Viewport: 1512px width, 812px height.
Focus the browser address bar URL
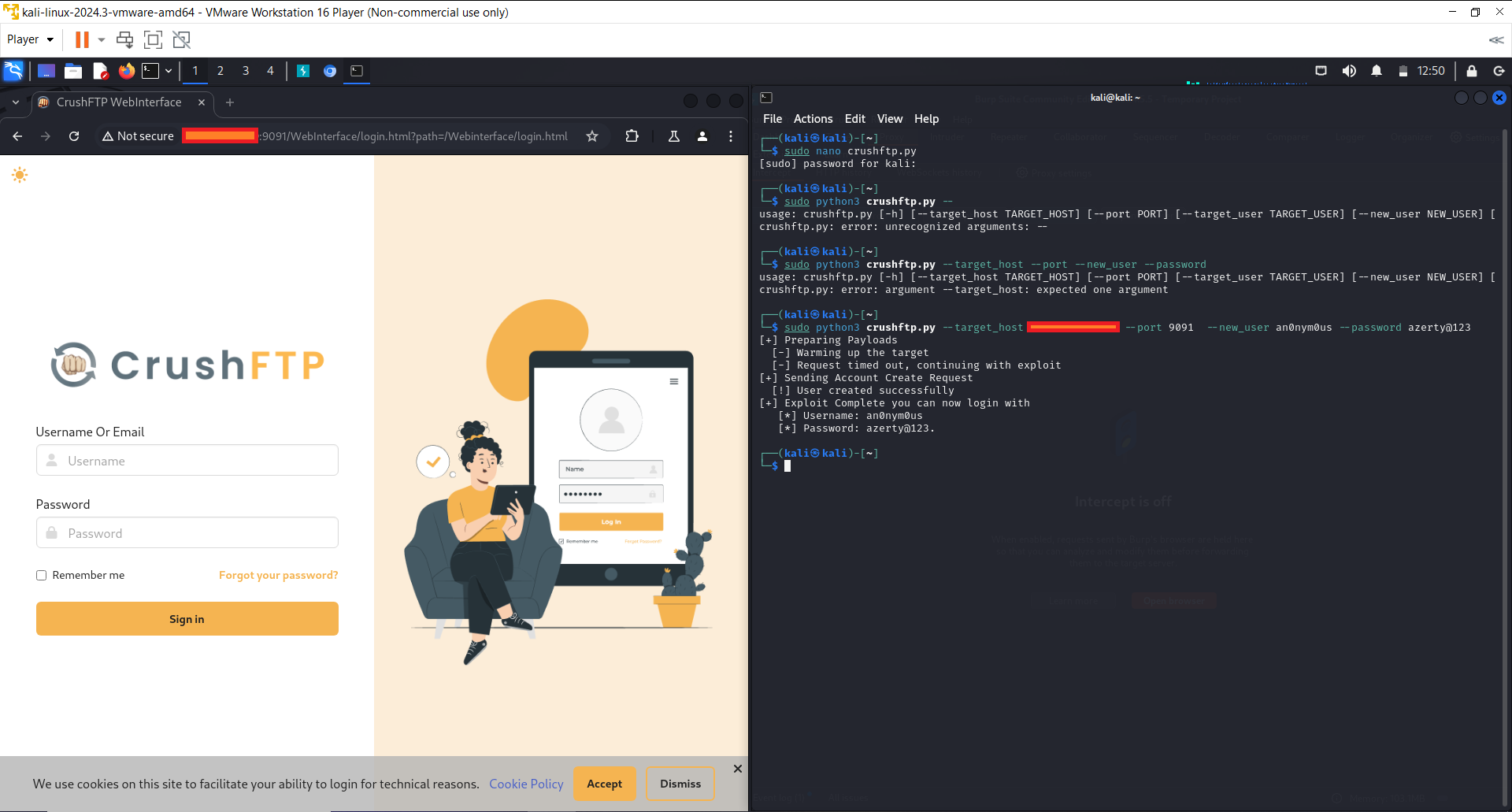[375, 136]
